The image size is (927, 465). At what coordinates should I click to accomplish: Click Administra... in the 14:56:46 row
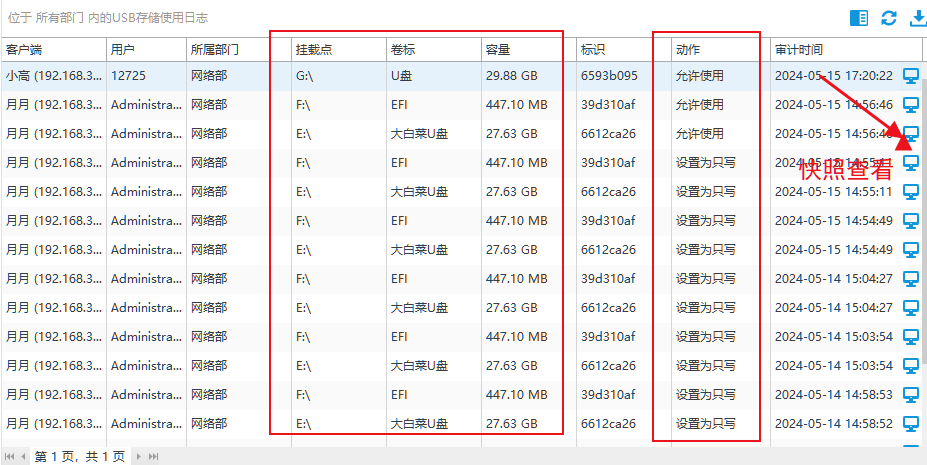click(146, 105)
